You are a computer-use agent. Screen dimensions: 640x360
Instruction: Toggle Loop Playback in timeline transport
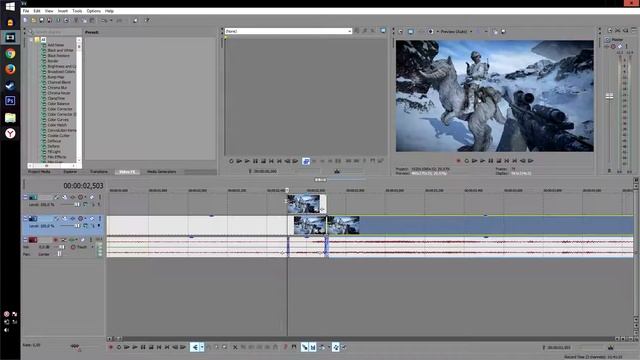coord(119,347)
